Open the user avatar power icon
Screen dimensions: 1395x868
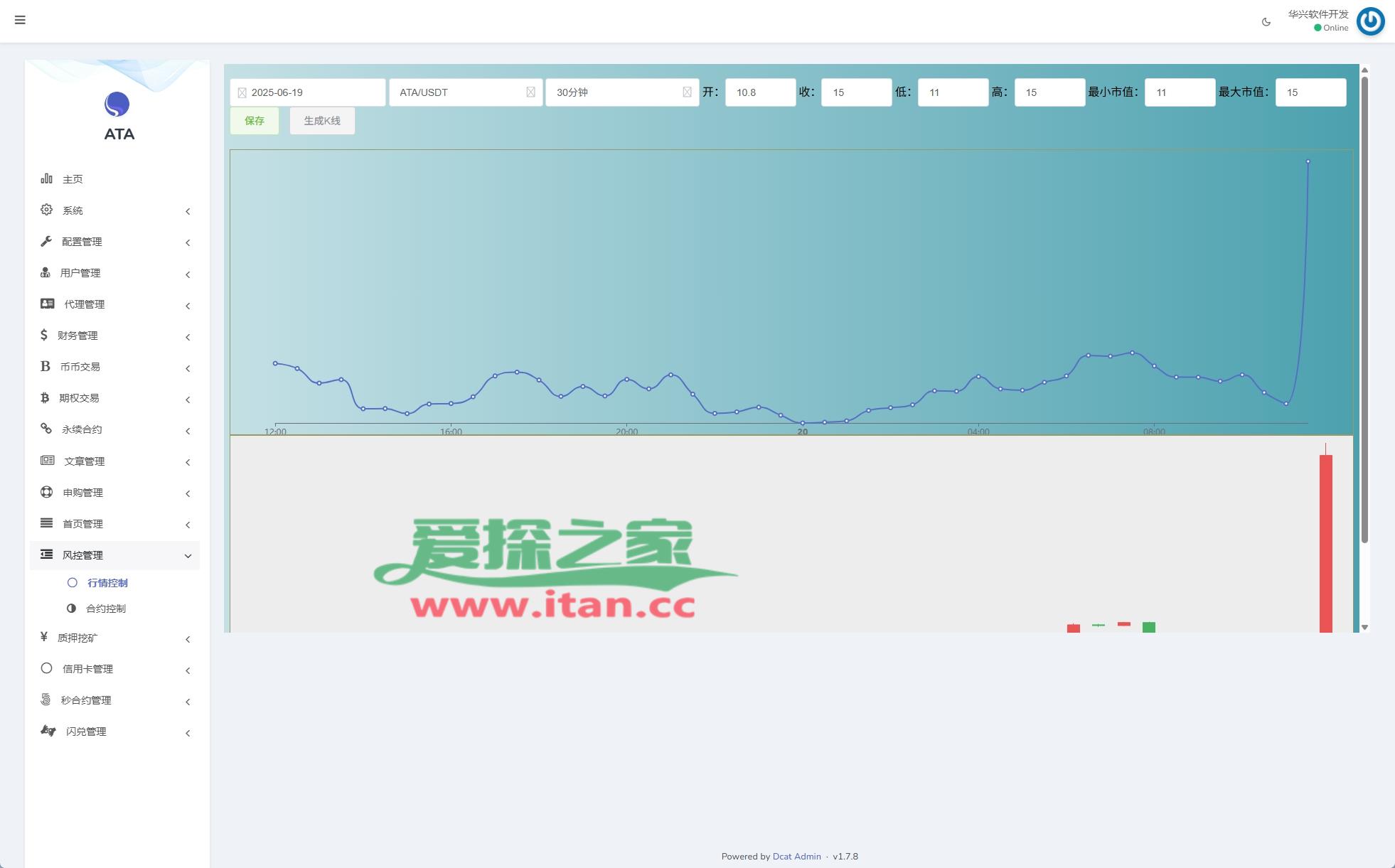point(1370,21)
